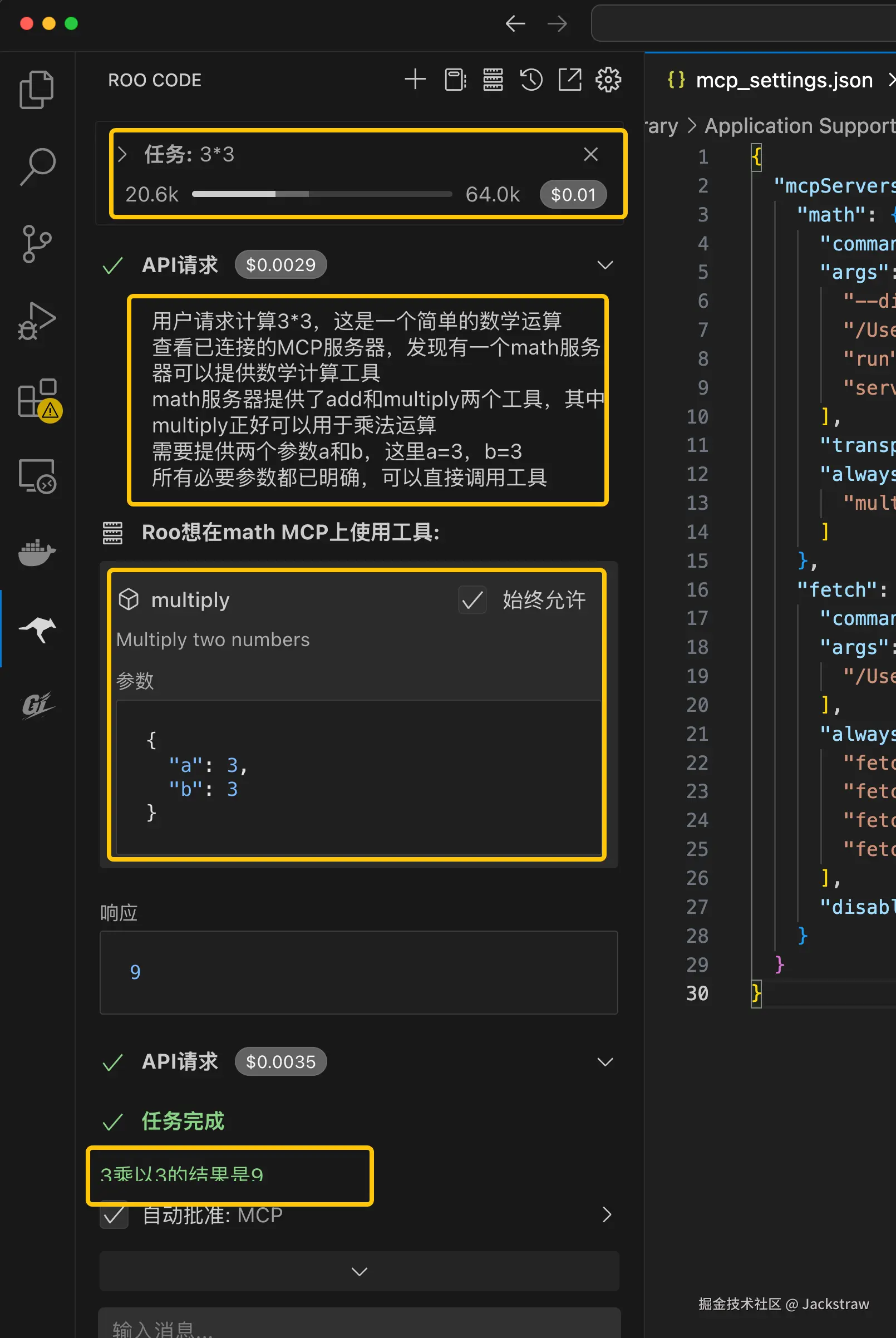Open Extensions showing the warning badge
Screen dimensions: 896x1338
(37, 400)
